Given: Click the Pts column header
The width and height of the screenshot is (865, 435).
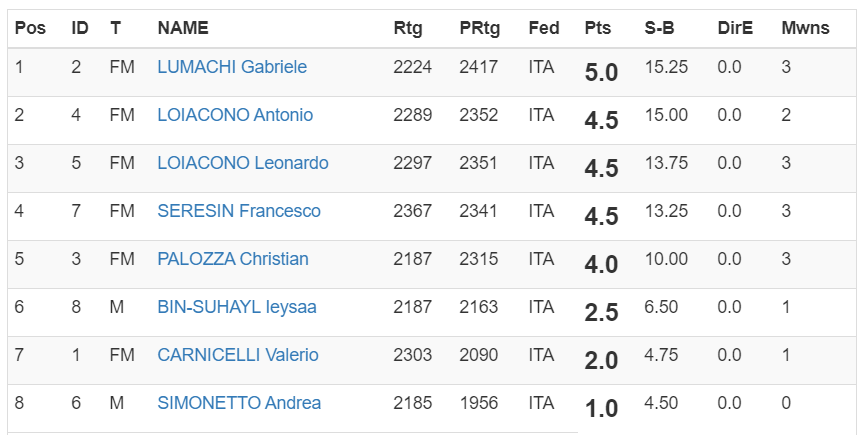Looking at the screenshot, I should tap(598, 28).
